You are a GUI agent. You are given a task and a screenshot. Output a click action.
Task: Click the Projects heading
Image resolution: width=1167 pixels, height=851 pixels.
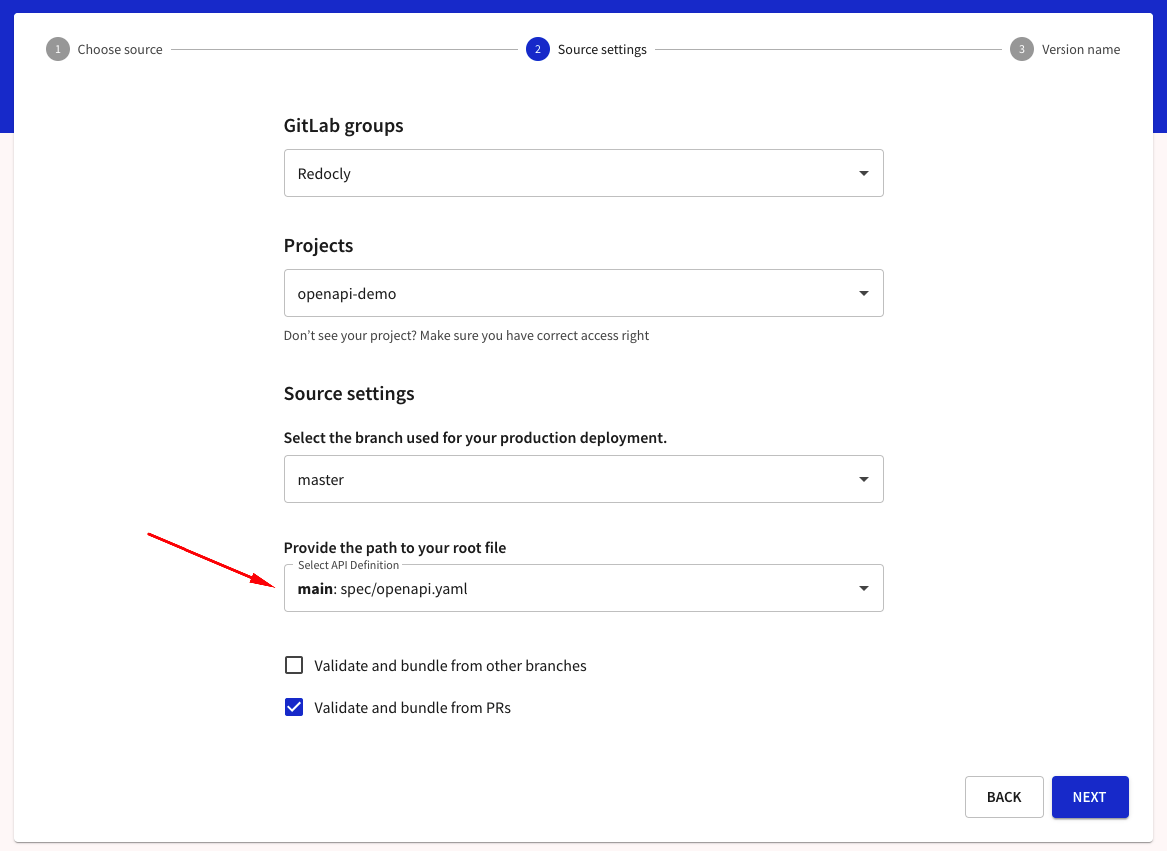tap(318, 246)
